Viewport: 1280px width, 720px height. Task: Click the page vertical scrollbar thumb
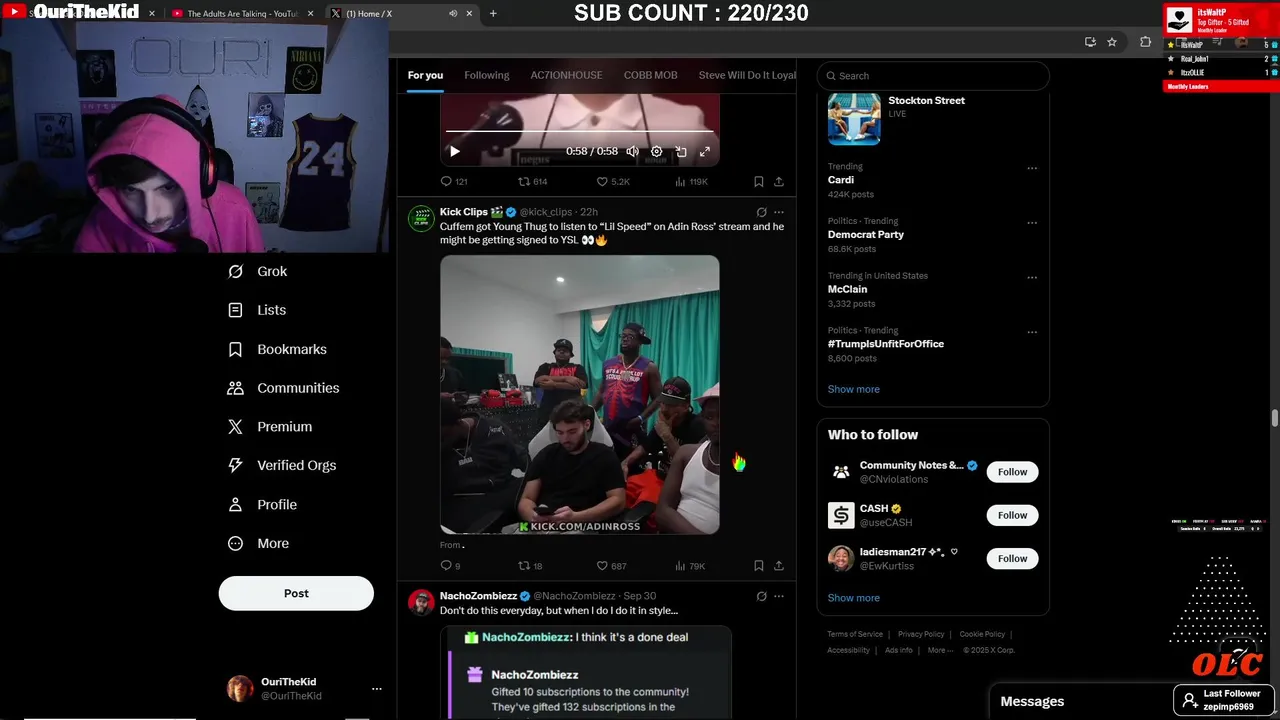click(x=1275, y=418)
